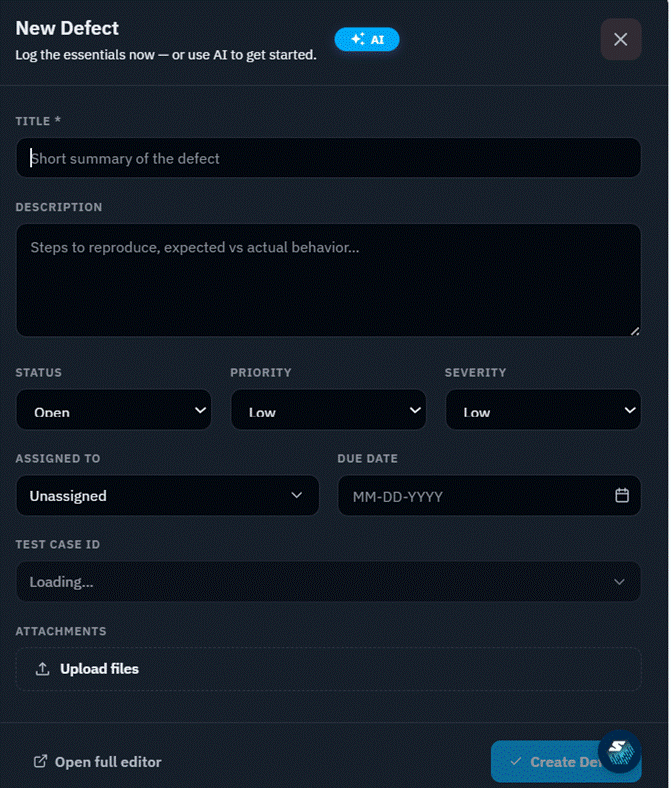The height and width of the screenshot is (788, 671).
Task: Click the external-link icon beside Open full editor
Action: point(40,761)
